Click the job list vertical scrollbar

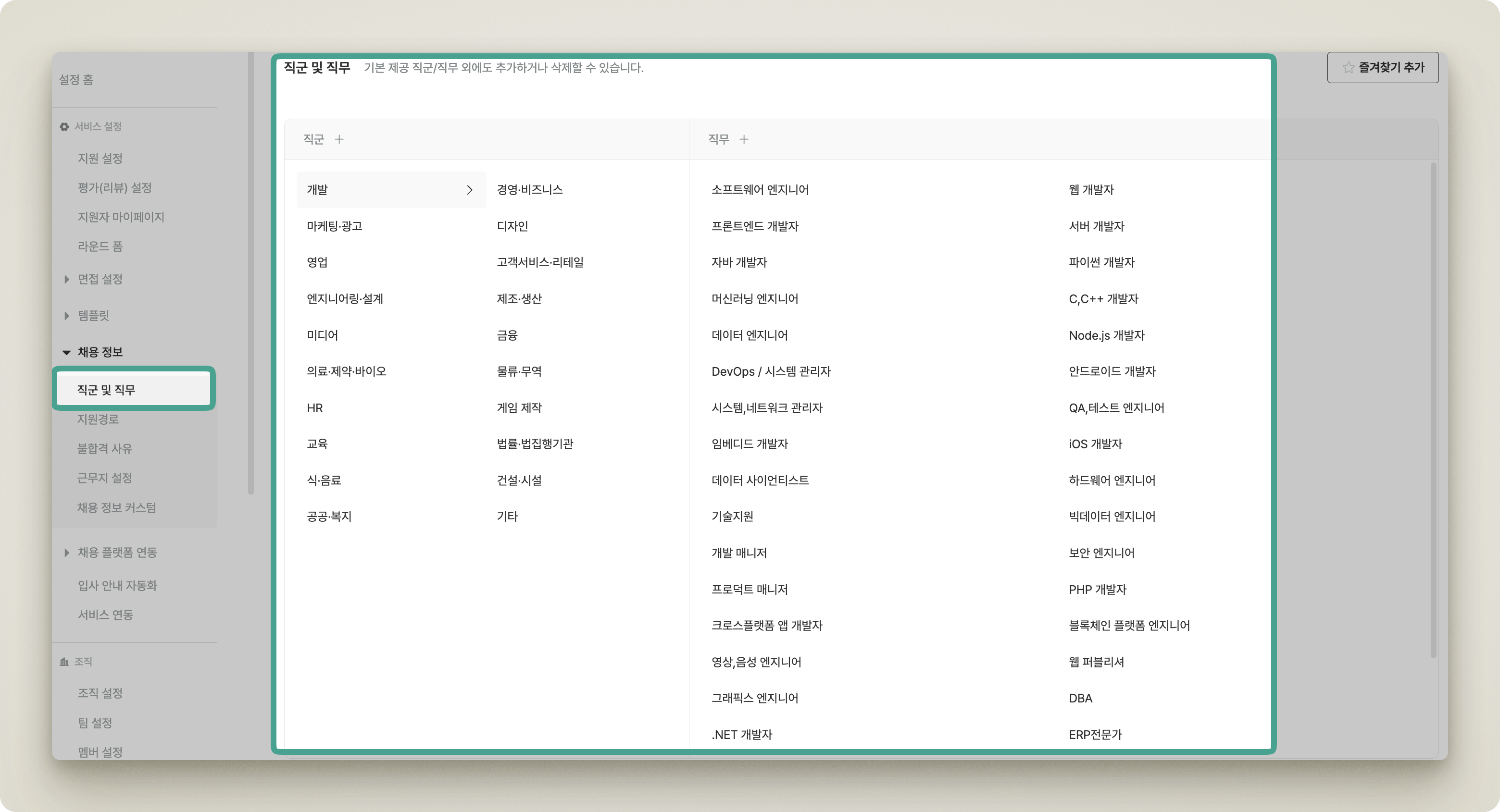[x=1433, y=410]
